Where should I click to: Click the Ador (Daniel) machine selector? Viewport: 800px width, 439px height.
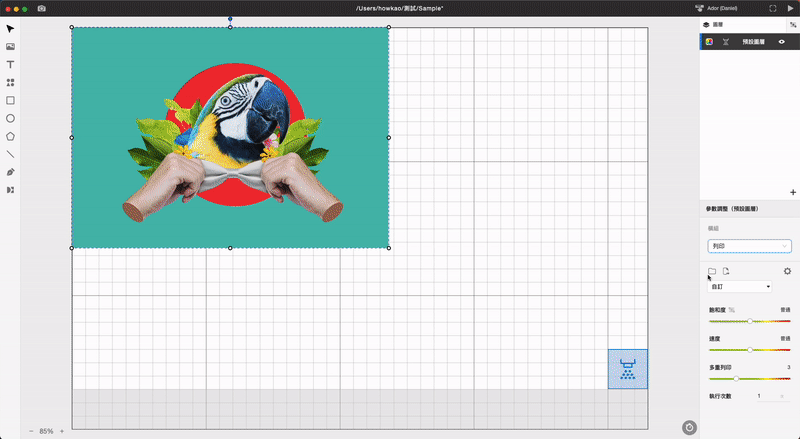[716, 9]
